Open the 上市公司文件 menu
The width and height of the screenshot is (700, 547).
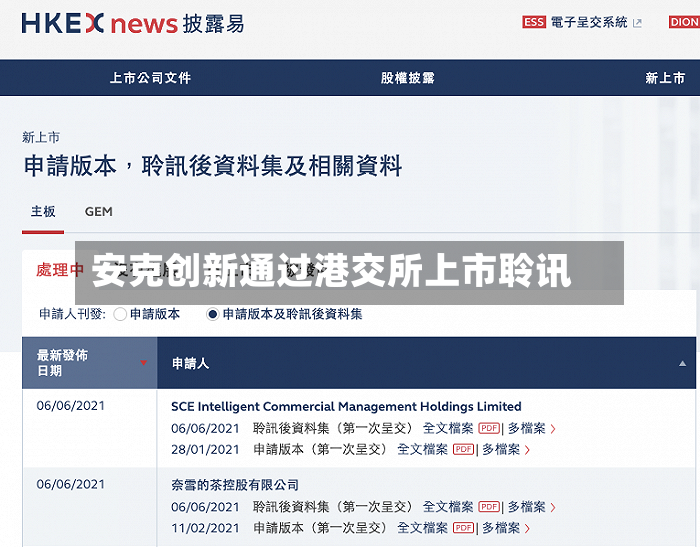(x=150, y=78)
